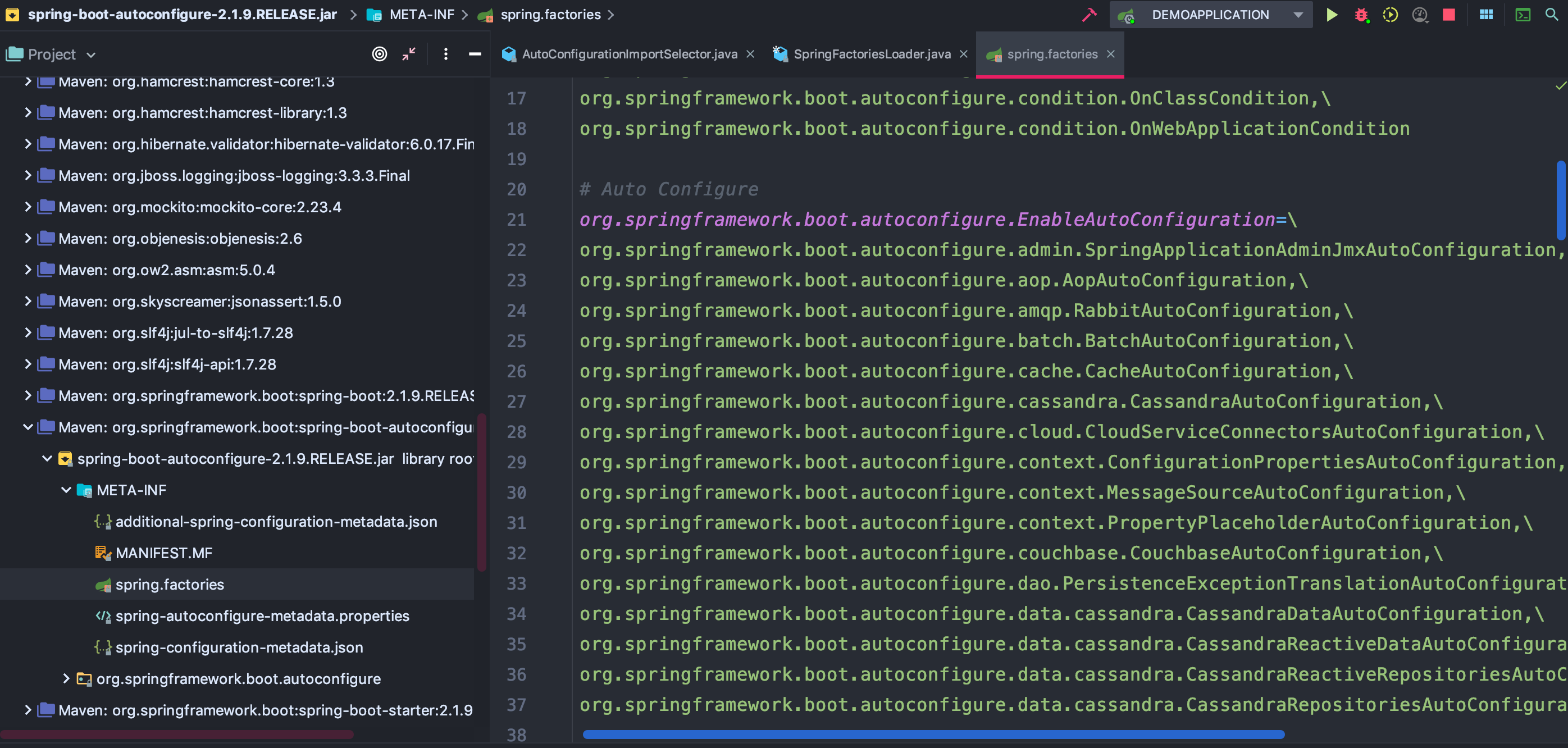Click the META-INF breadcrumb
Viewport: 1568px width, 748px height.
click(421, 15)
